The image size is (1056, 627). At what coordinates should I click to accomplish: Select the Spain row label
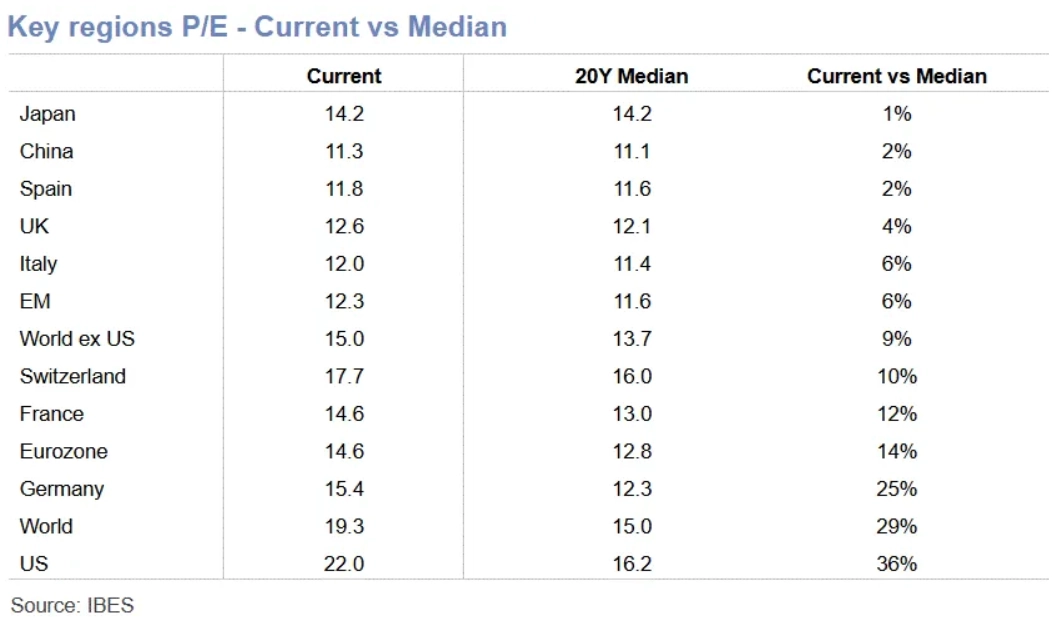tap(46, 189)
